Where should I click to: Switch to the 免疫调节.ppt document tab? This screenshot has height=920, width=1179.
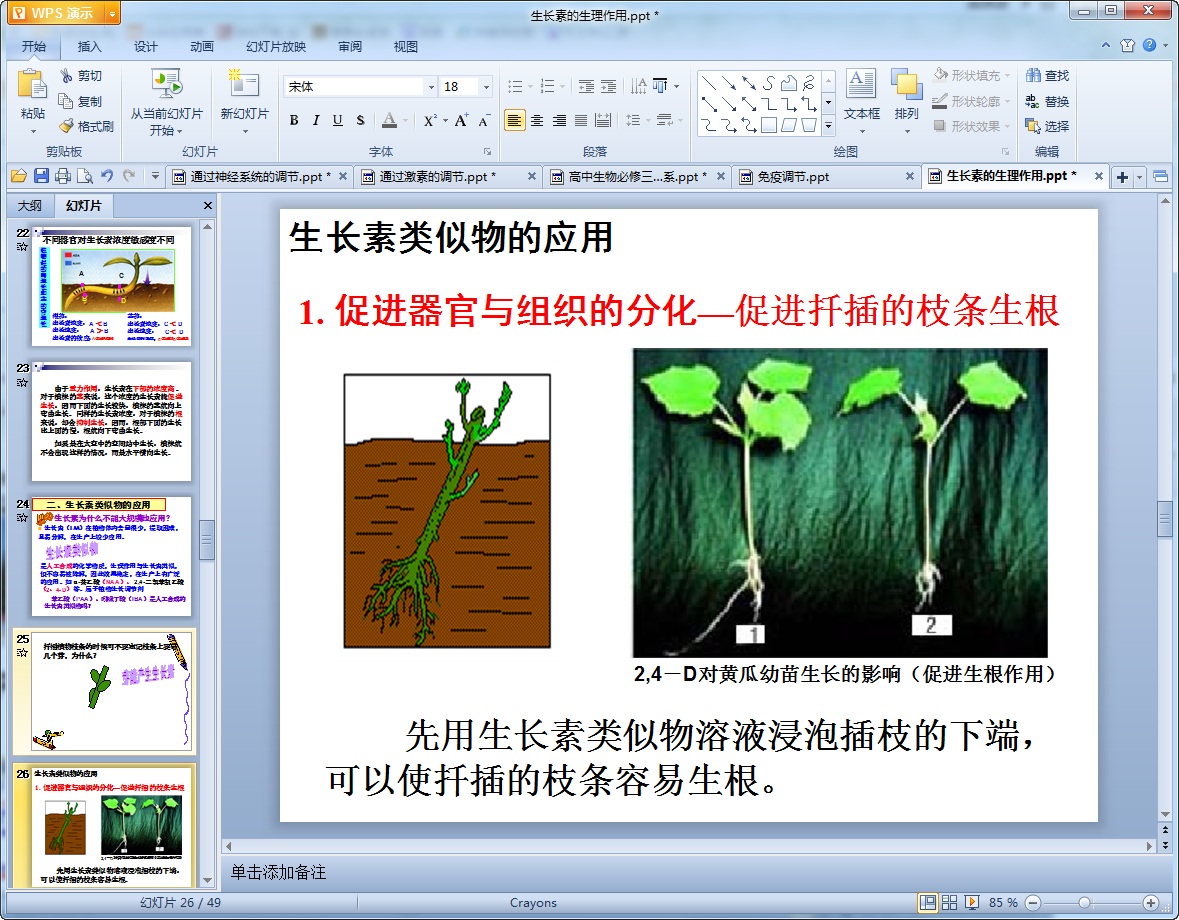[x=825, y=176]
